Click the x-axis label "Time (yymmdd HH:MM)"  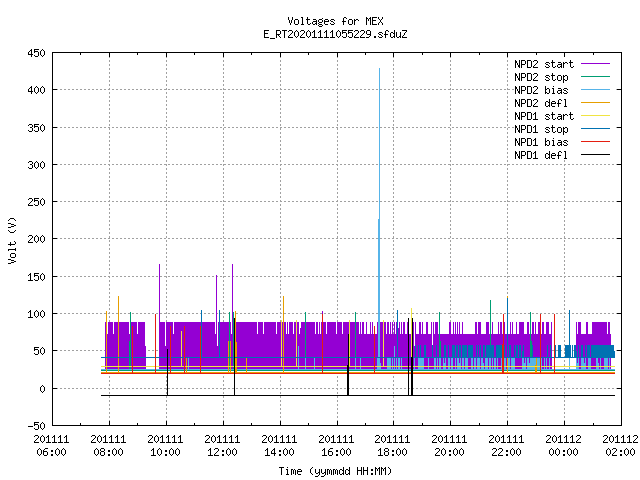coord(335,471)
